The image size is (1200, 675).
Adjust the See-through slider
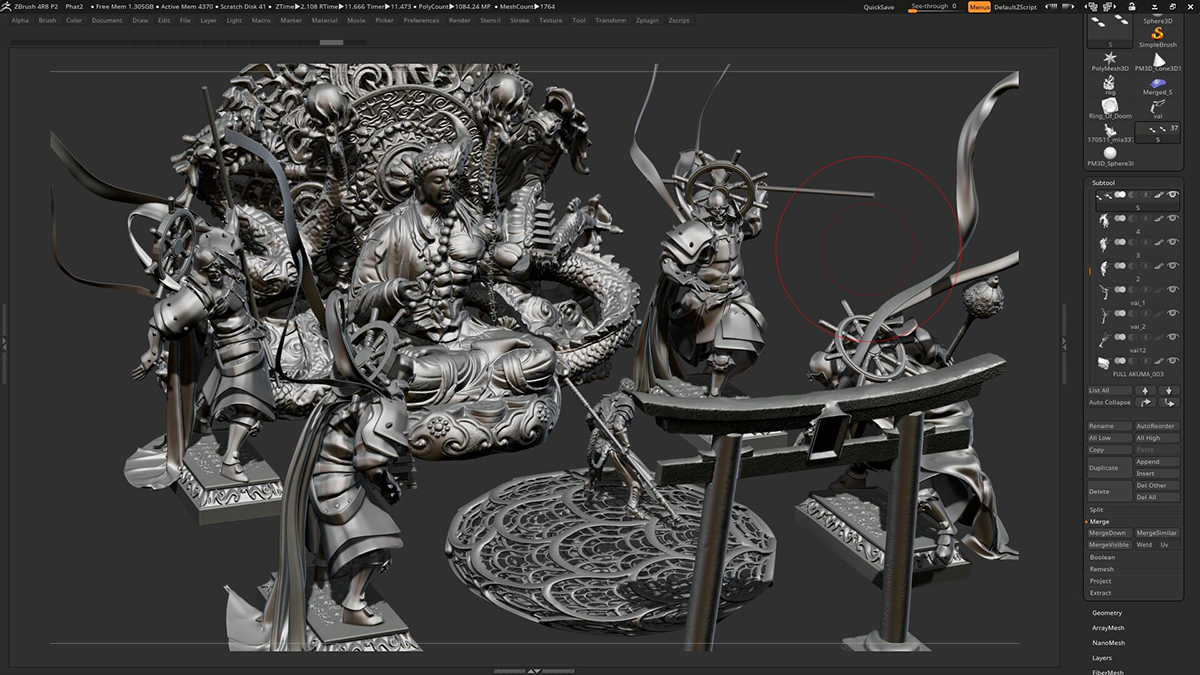933,7
